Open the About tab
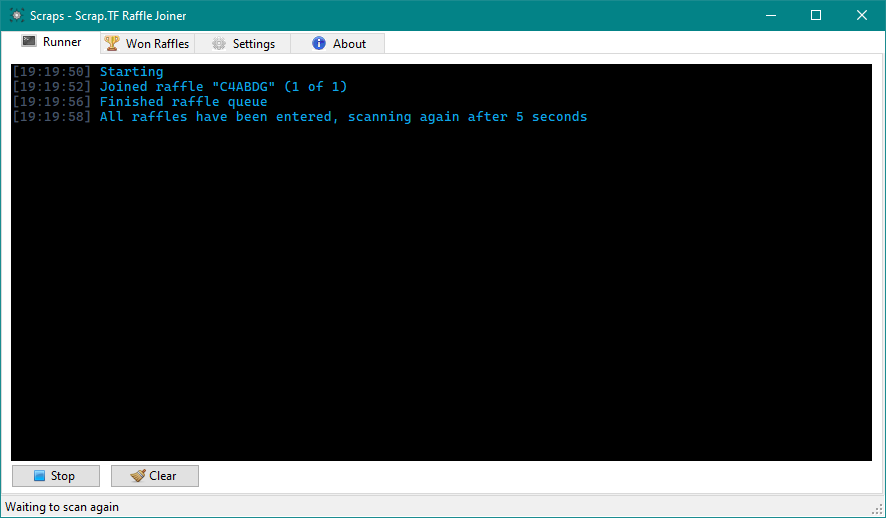Screen dimensions: 886x518 338,43
